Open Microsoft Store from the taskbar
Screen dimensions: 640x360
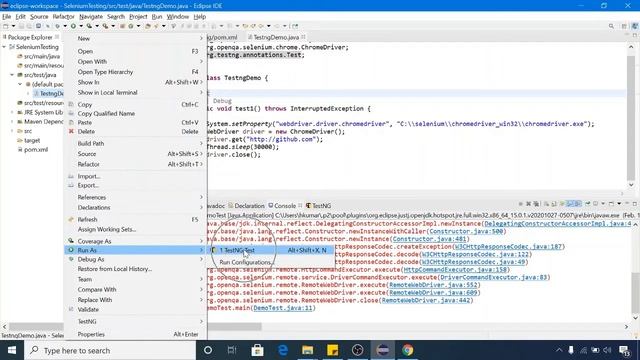click(257, 350)
